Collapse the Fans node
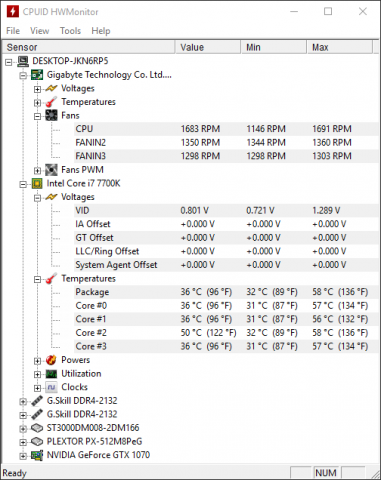381x480 pixels. click(x=37, y=116)
